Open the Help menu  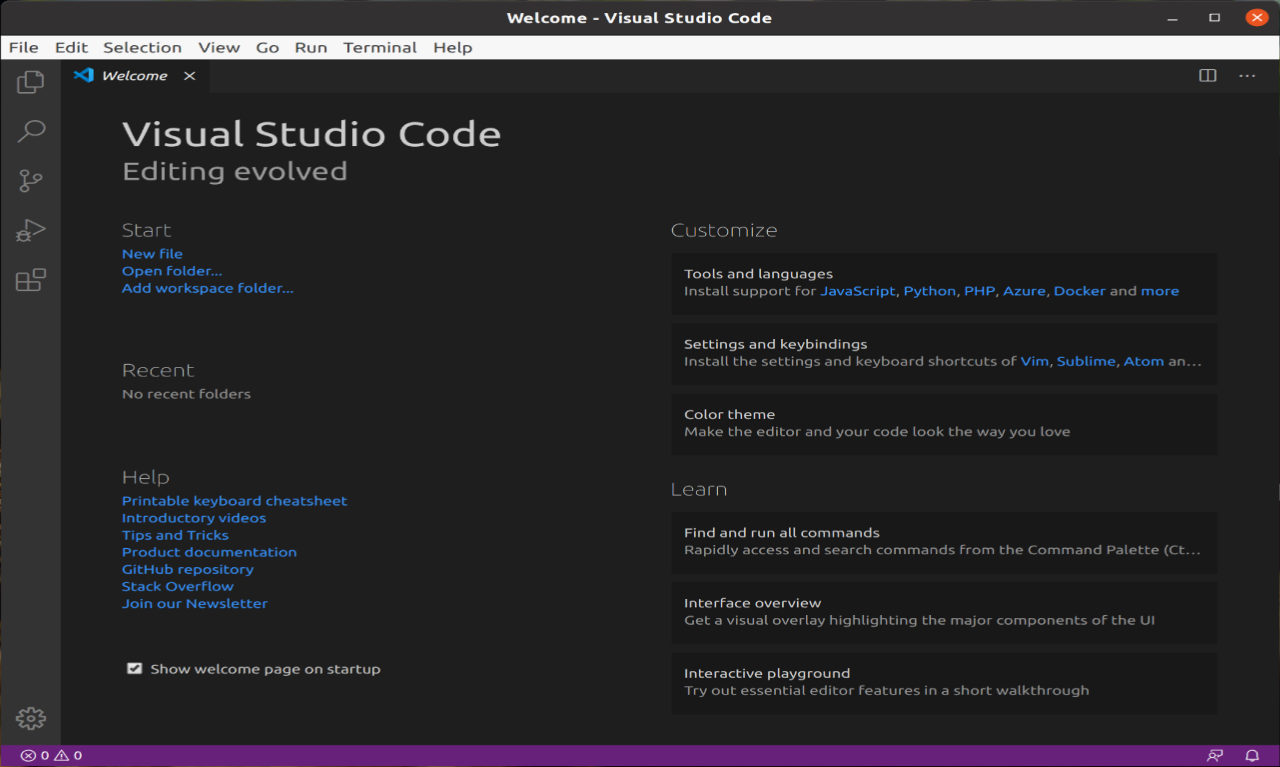click(452, 47)
